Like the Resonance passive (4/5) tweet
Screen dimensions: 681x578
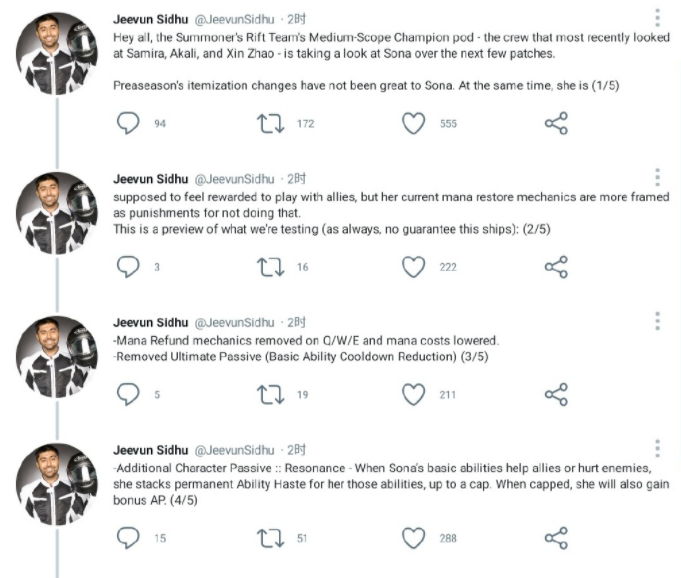tap(414, 538)
